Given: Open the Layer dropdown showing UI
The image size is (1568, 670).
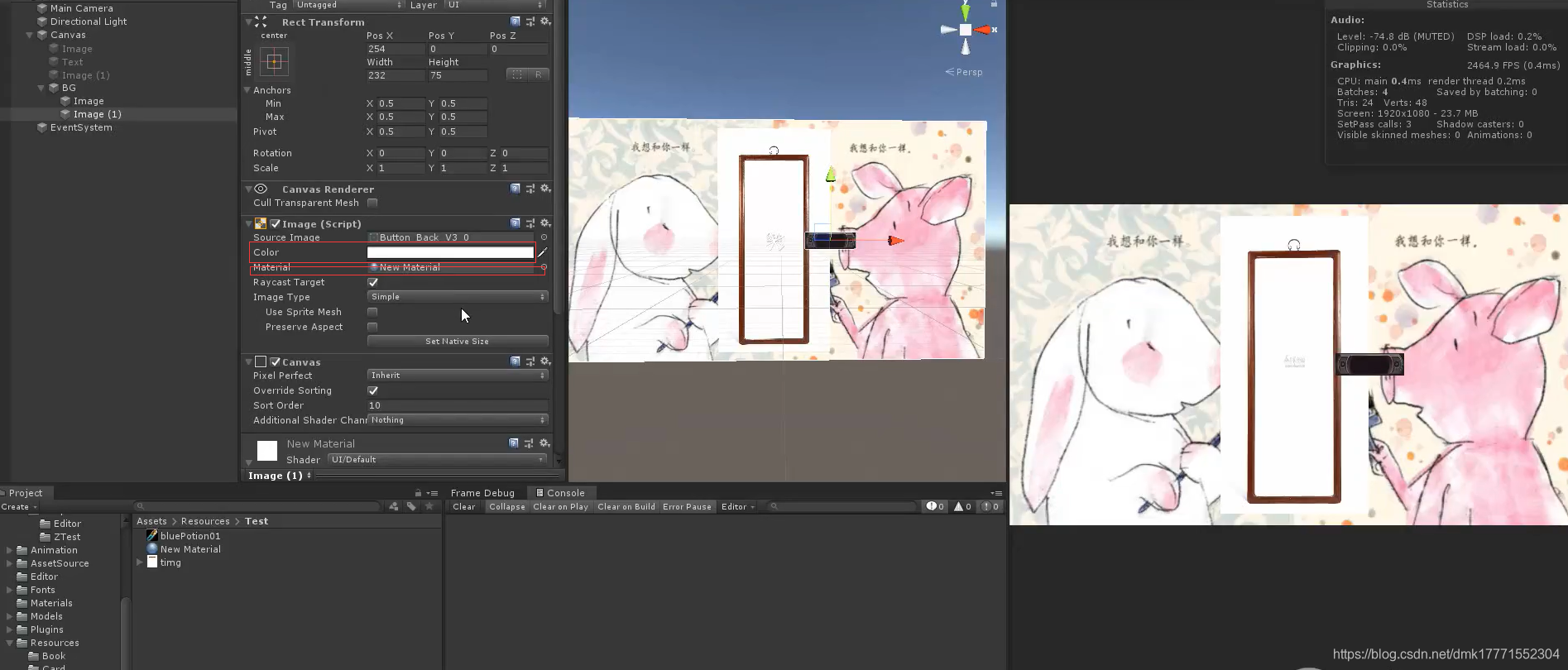Looking at the screenshot, I should pyautogui.click(x=496, y=5).
